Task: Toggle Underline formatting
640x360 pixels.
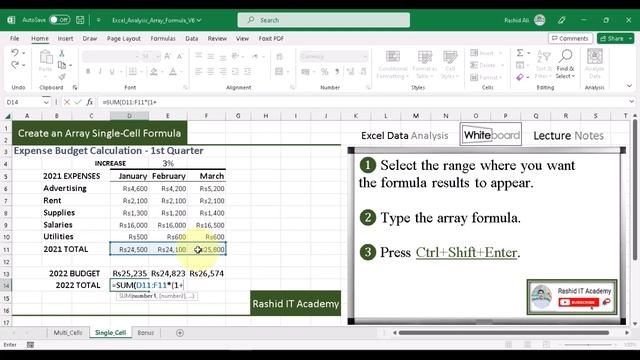Action: point(112,71)
